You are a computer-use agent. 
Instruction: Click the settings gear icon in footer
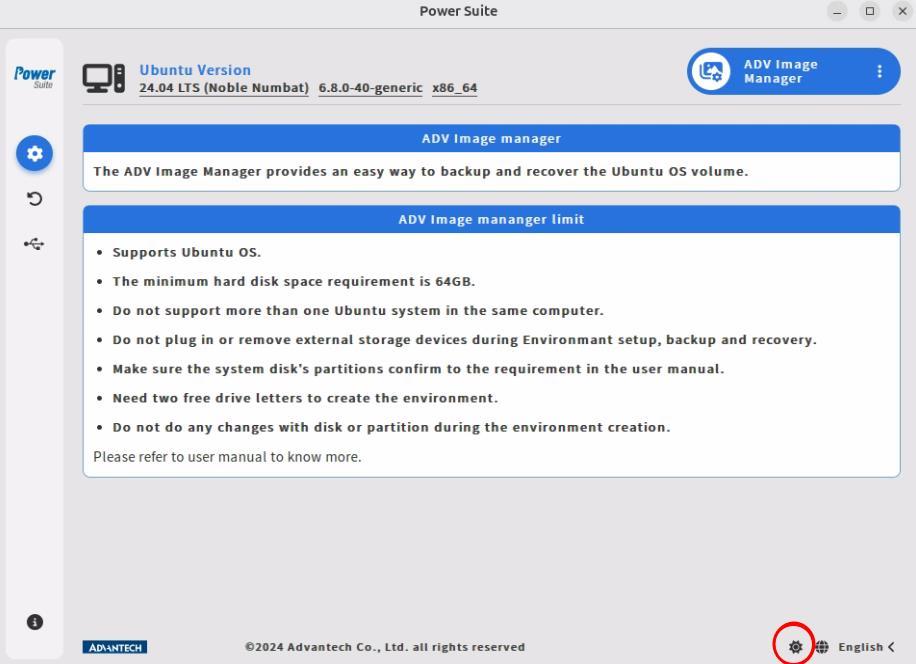[x=795, y=646]
